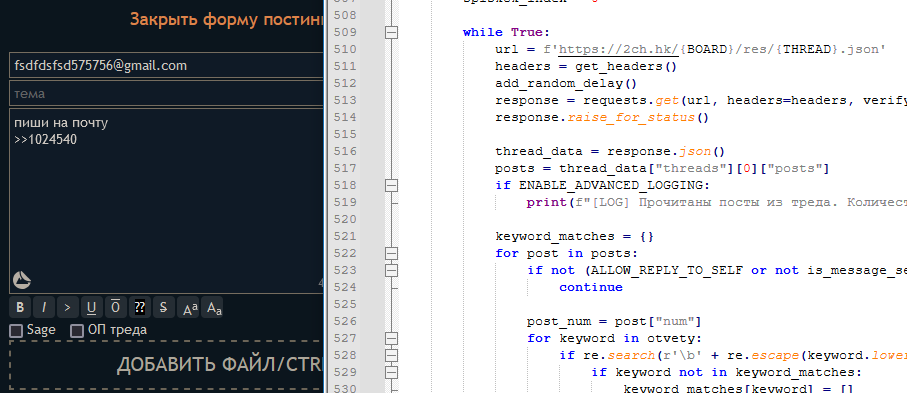This screenshot has width=907, height=393.
Task: Click the text пиши на почту
Action: coord(61,123)
